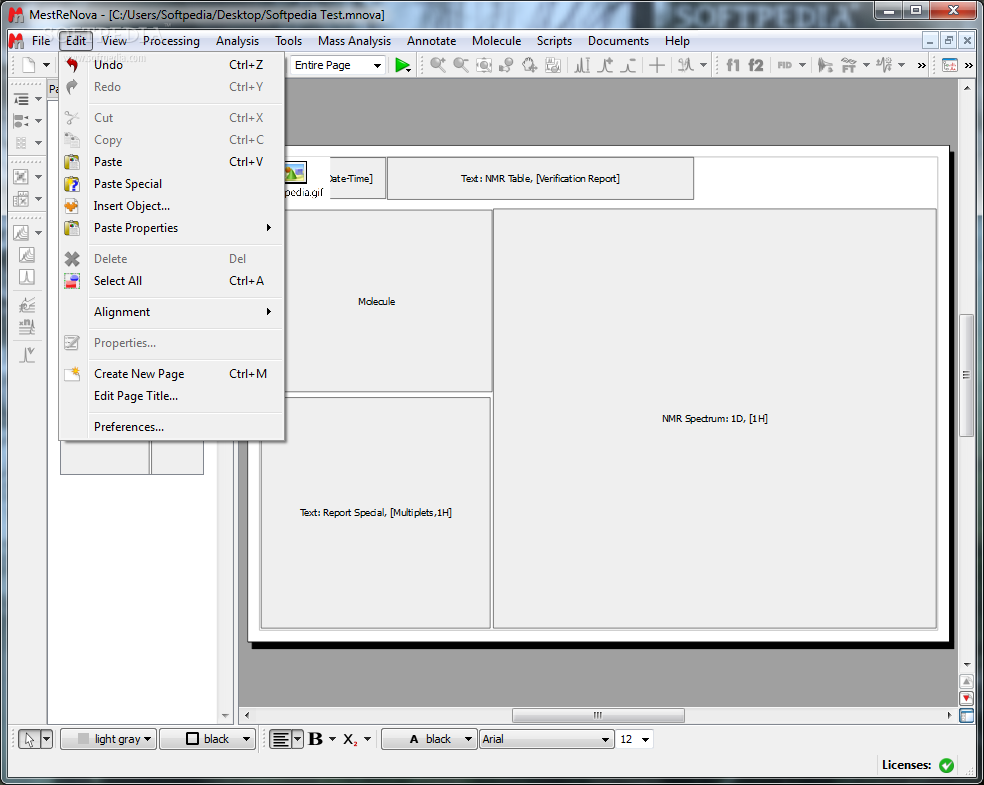Screen dimensions: 984x785
Task: Click the f1 trace toolbar icon
Action: pyautogui.click(x=732, y=65)
